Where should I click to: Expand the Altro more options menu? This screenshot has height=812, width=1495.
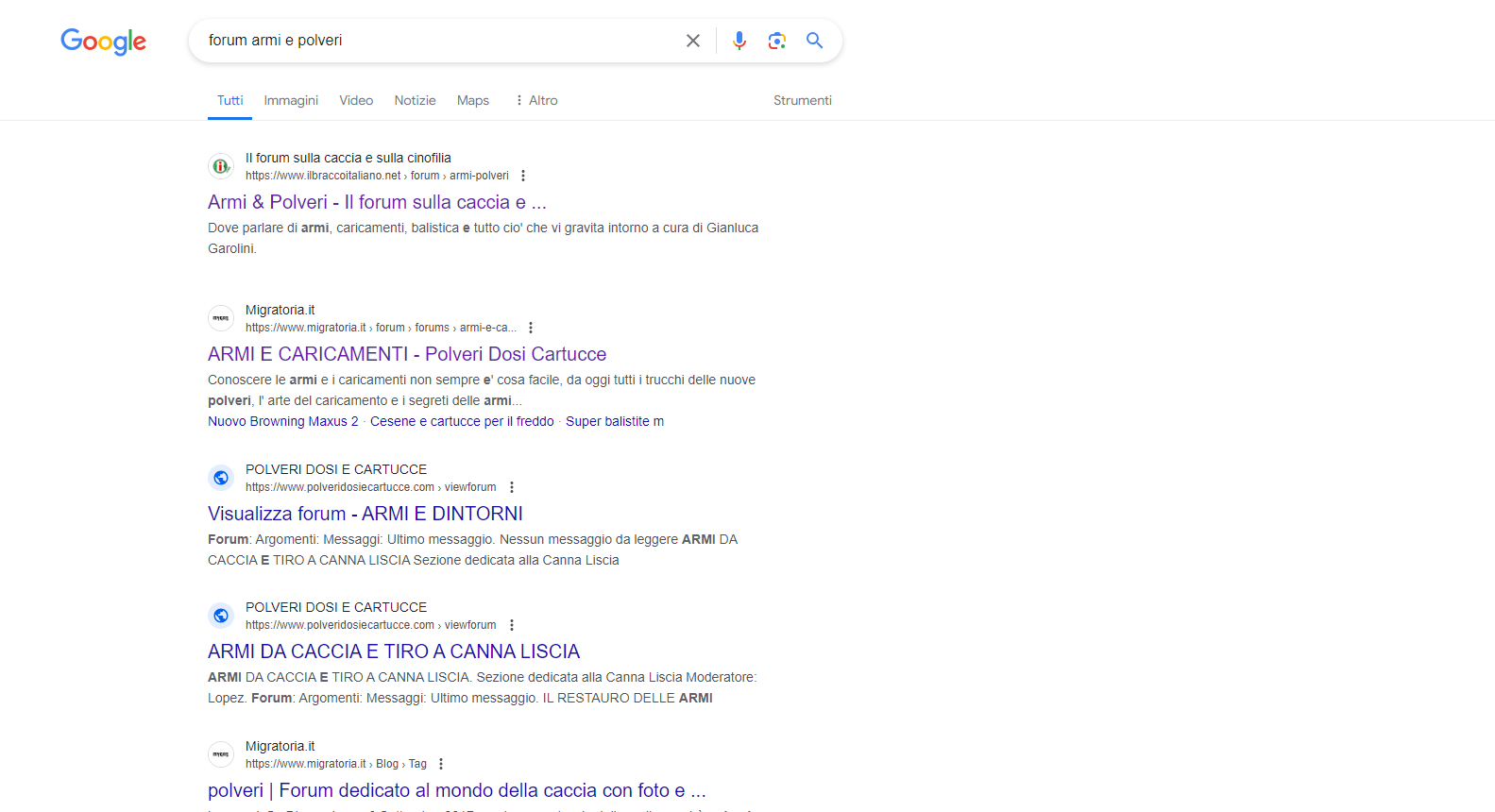tap(535, 100)
